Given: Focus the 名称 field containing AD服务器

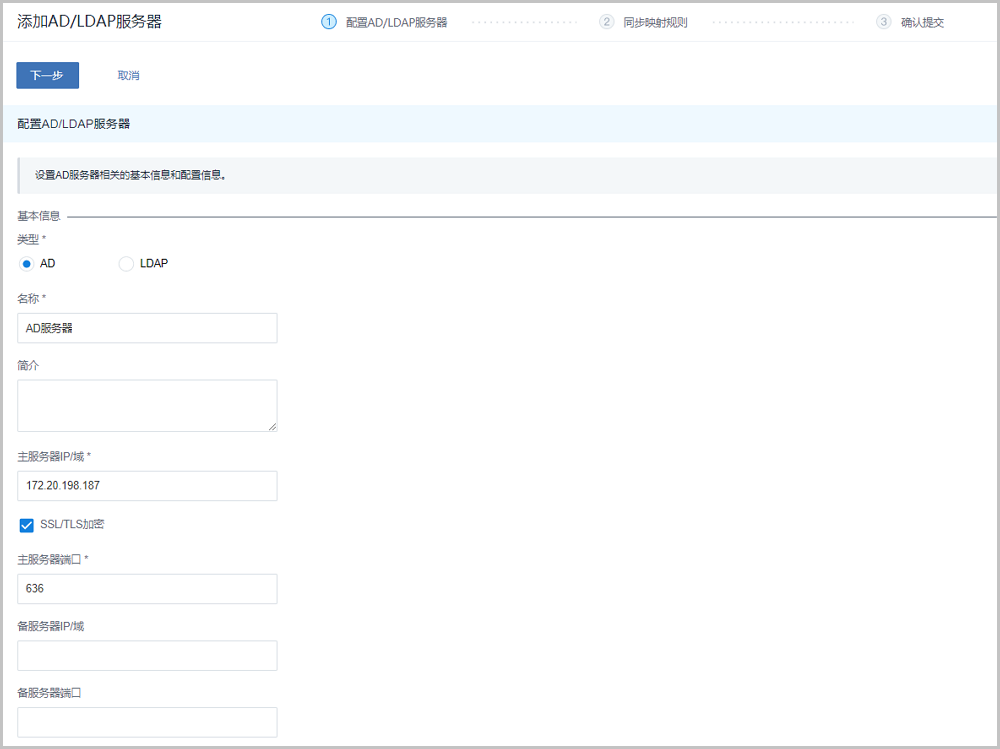Looking at the screenshot, I should click(147, 328).
